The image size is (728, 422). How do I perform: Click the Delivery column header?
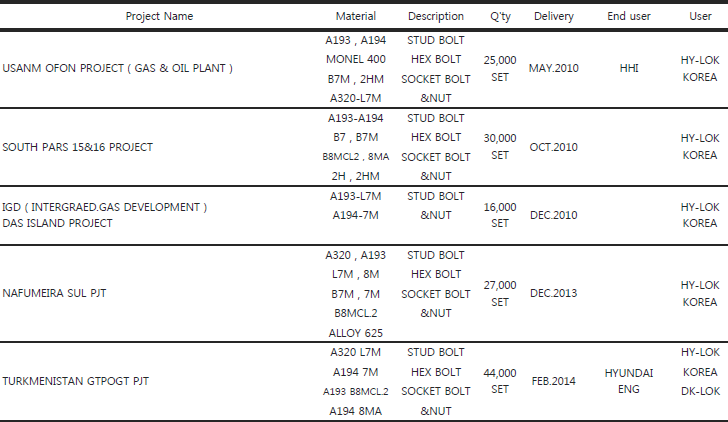tap(553, 16)
